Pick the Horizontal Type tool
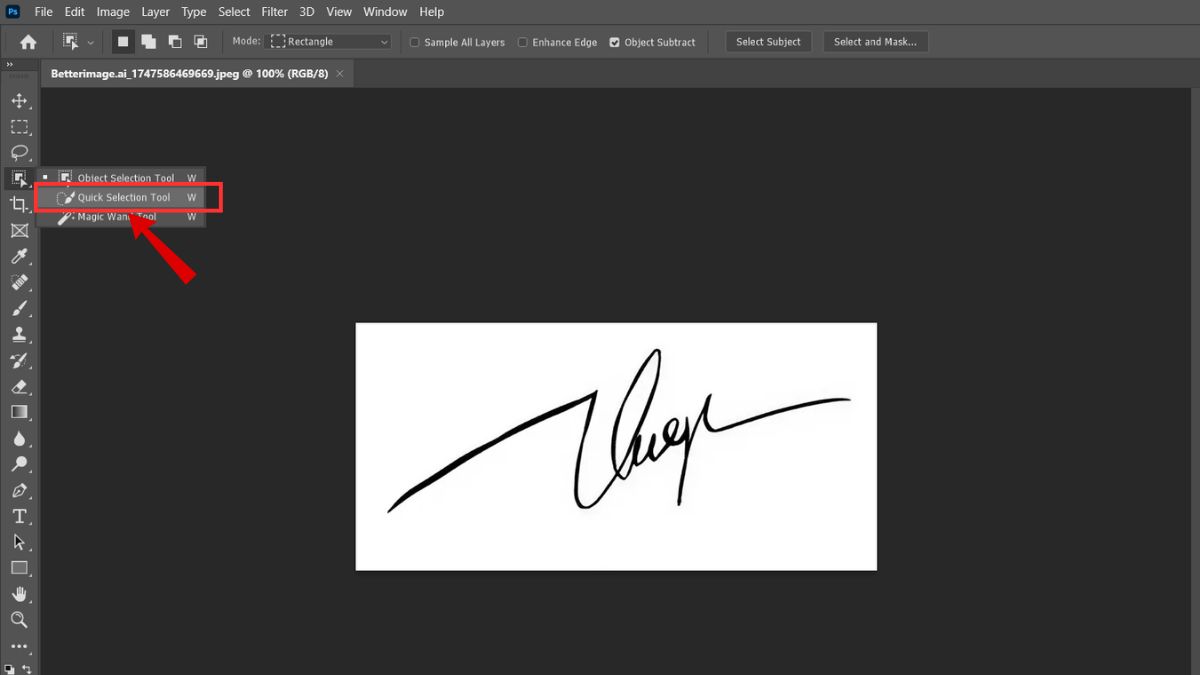Screen dimensions: 1200x675 (x=20, y=516)
